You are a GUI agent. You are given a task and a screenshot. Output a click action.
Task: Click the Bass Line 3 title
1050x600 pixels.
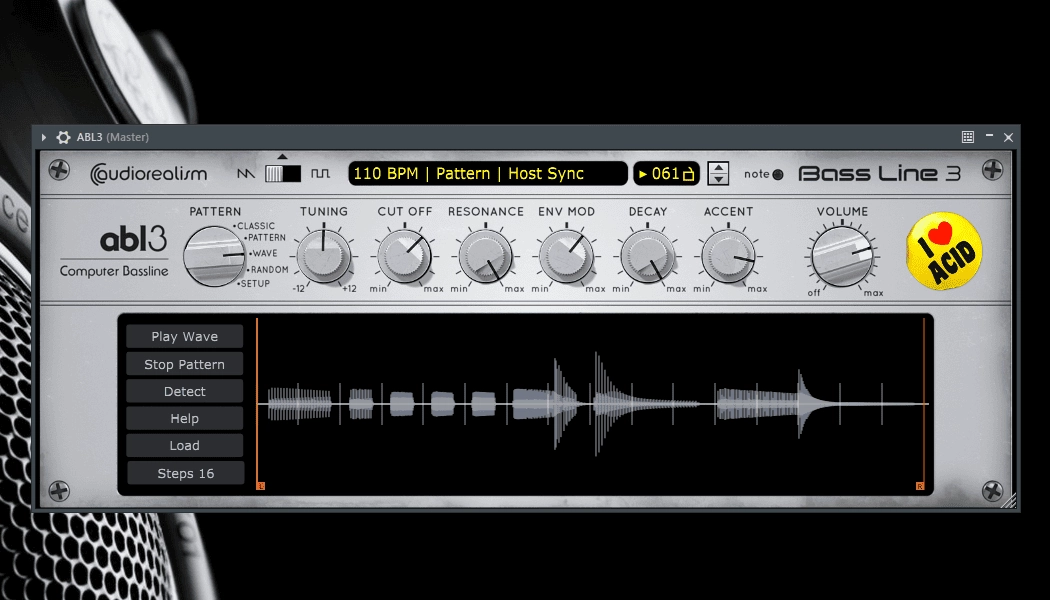click(x=880, y=173)
